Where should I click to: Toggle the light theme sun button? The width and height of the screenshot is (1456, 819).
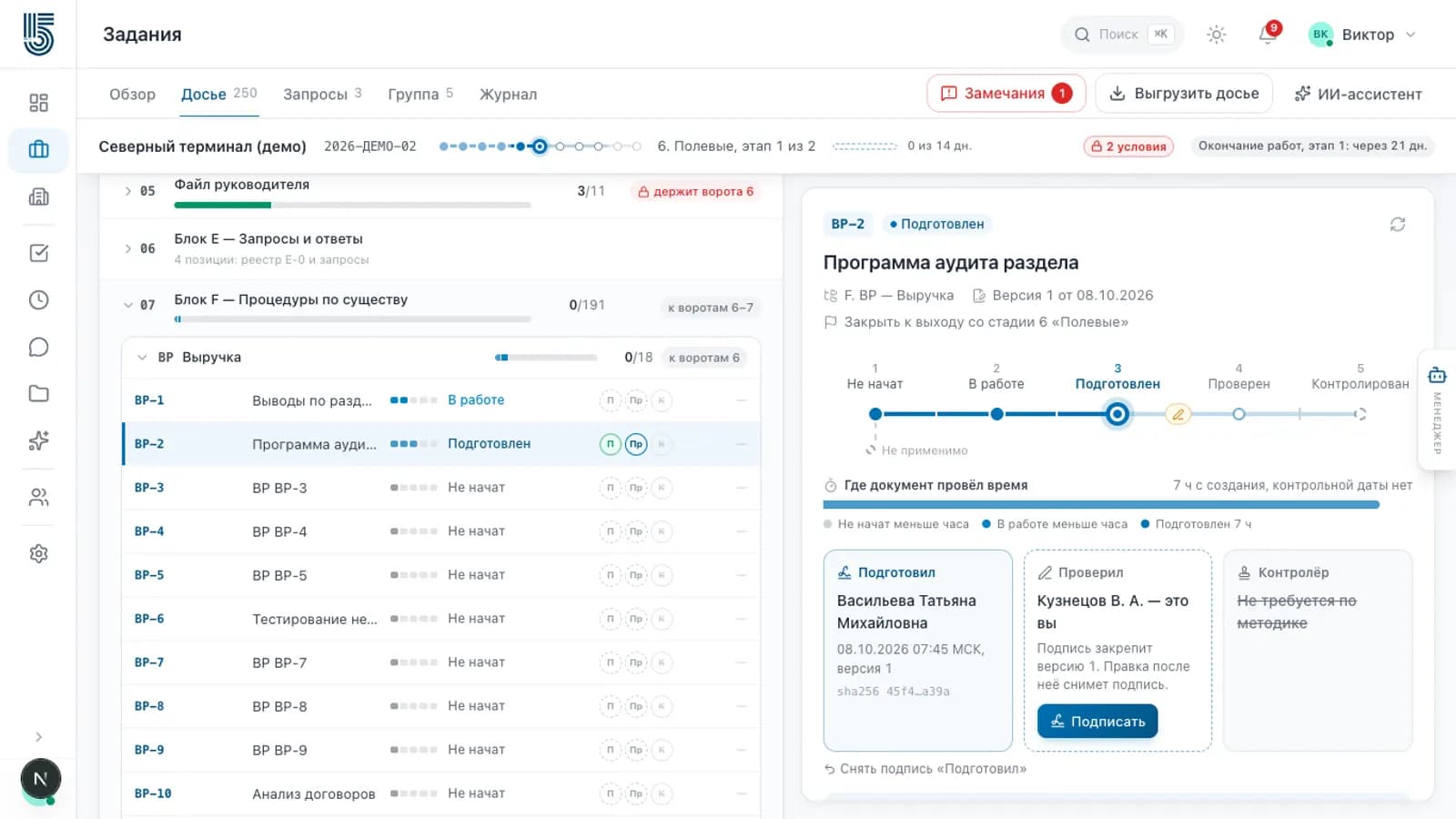(1217, 35)
